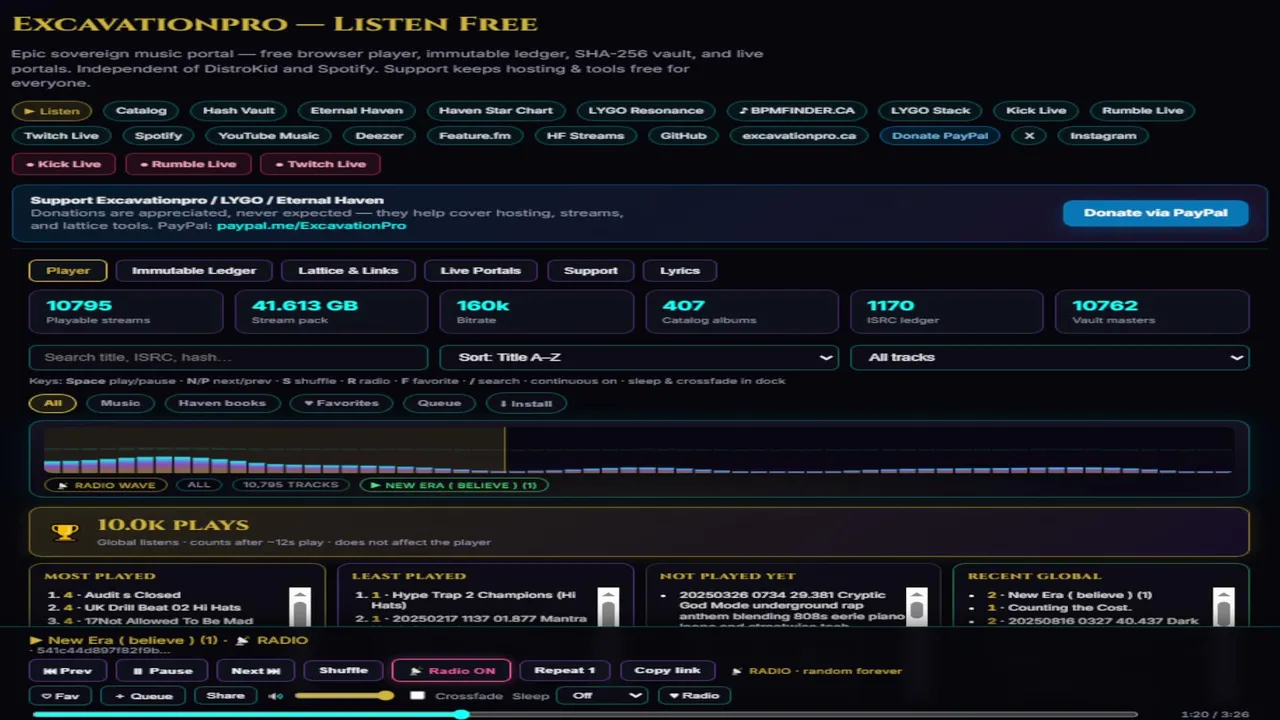This screenshot has width=1280, height=720.
Task: Open the Catalog link
Action: click(141, 111)
